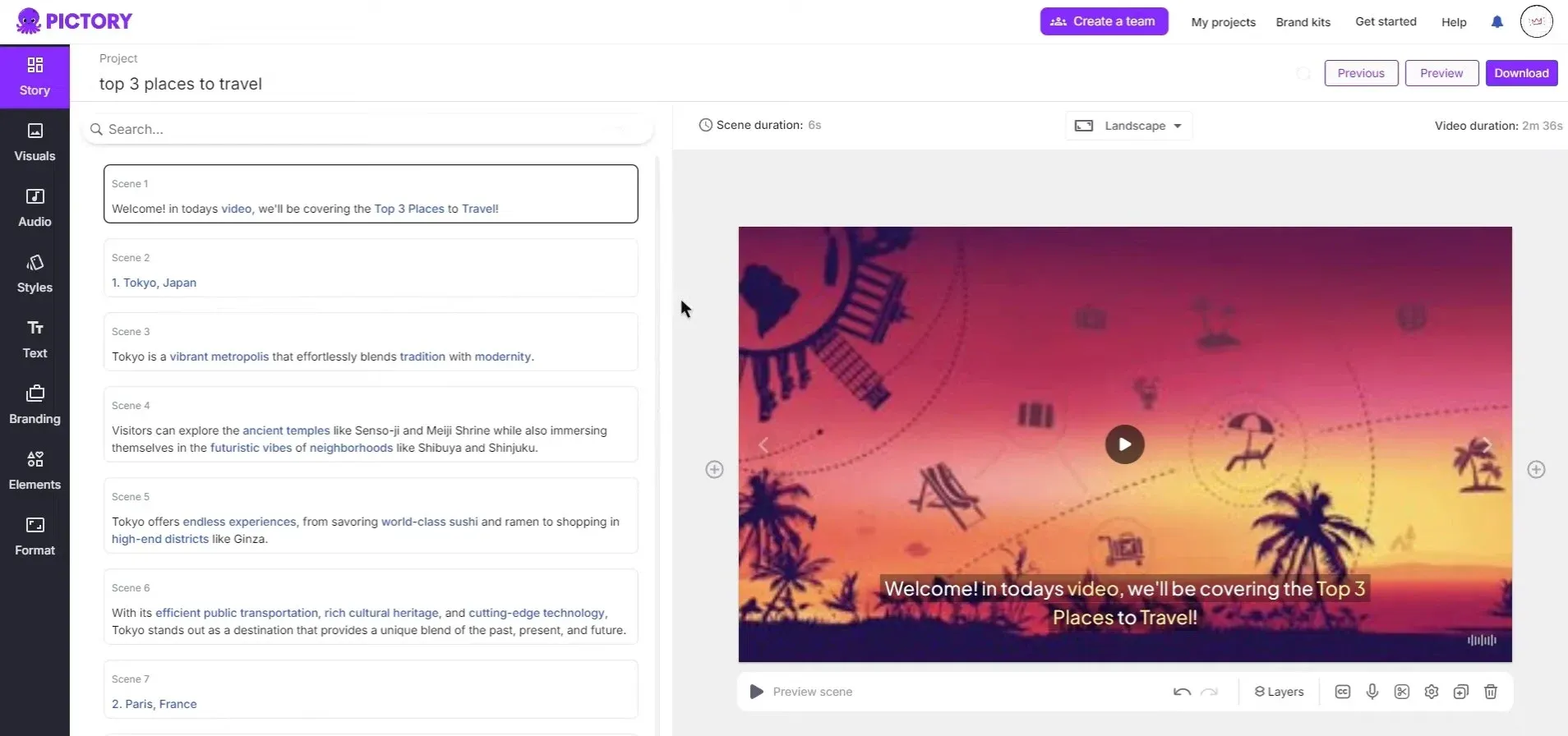Expand the Landscape aspect ratio dropdown
The width and height of the screenshot is (1568, 736).
point(1128,126)
